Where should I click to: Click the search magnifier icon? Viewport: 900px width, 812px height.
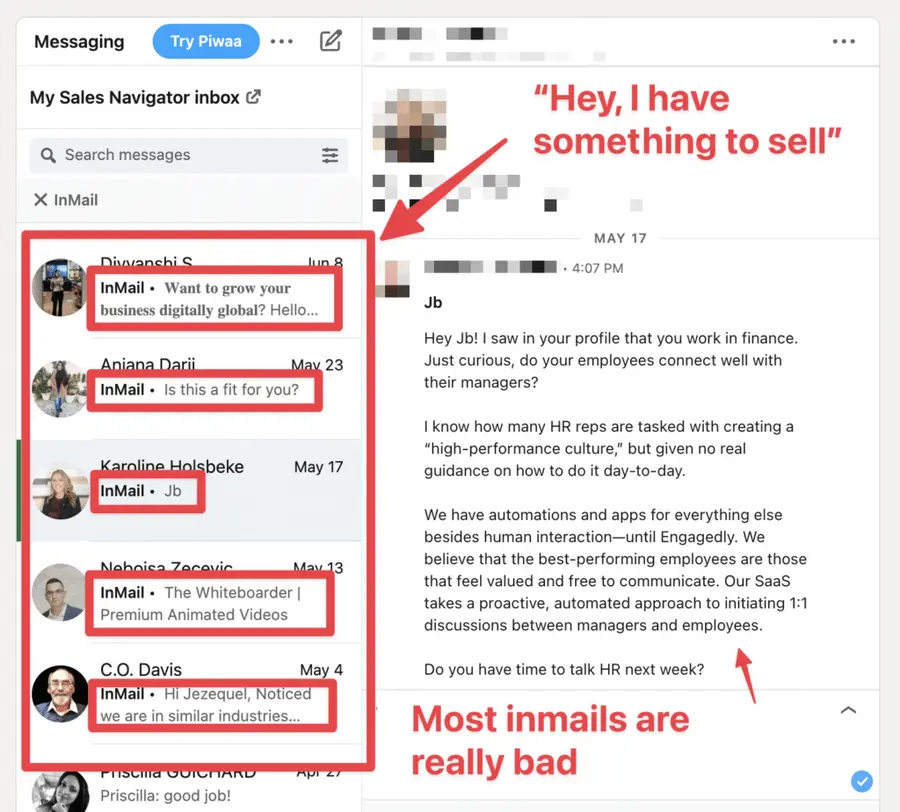[48, 155]
